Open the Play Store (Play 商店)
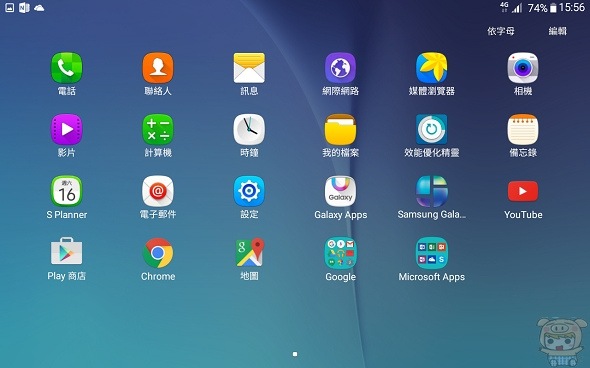The image size is (590, 368). (x=67, y=252)
